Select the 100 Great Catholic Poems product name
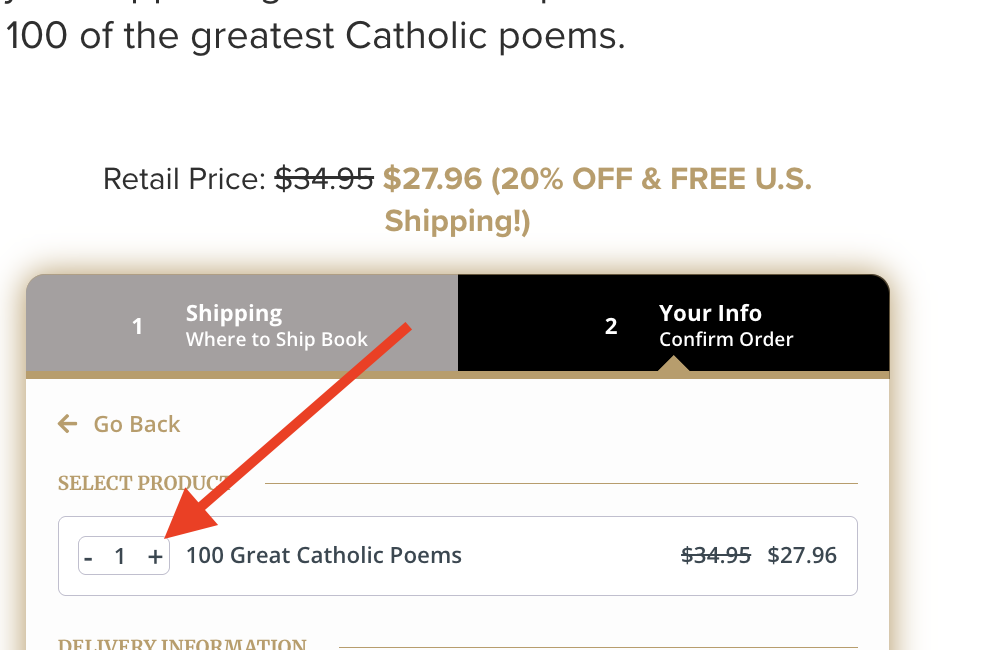 click(324, 555)
